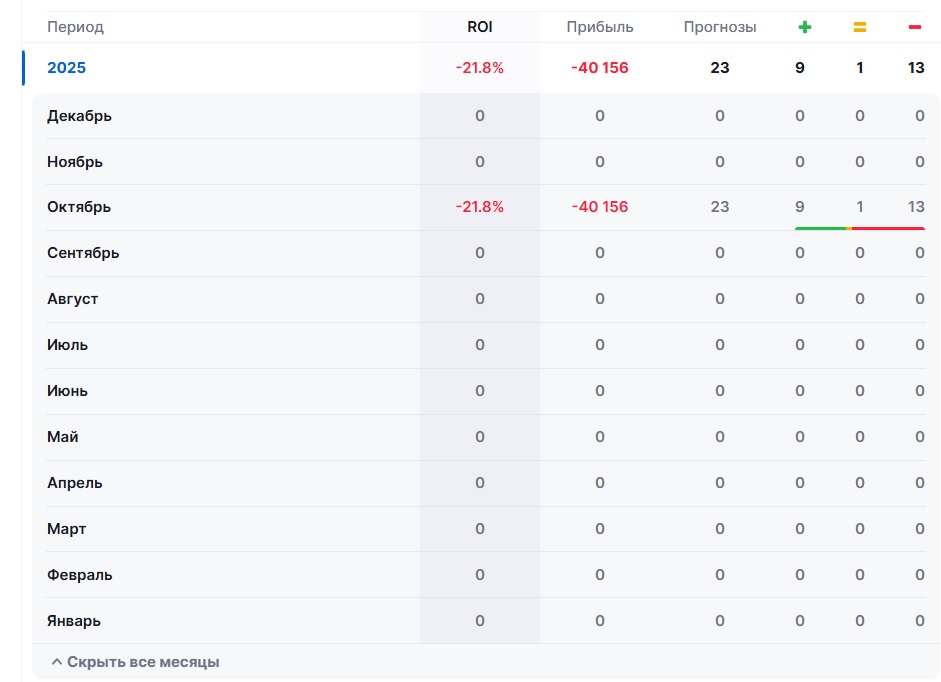Click the Период column header
The width and height of the screenshot is (941, 682).
point(75,27)
